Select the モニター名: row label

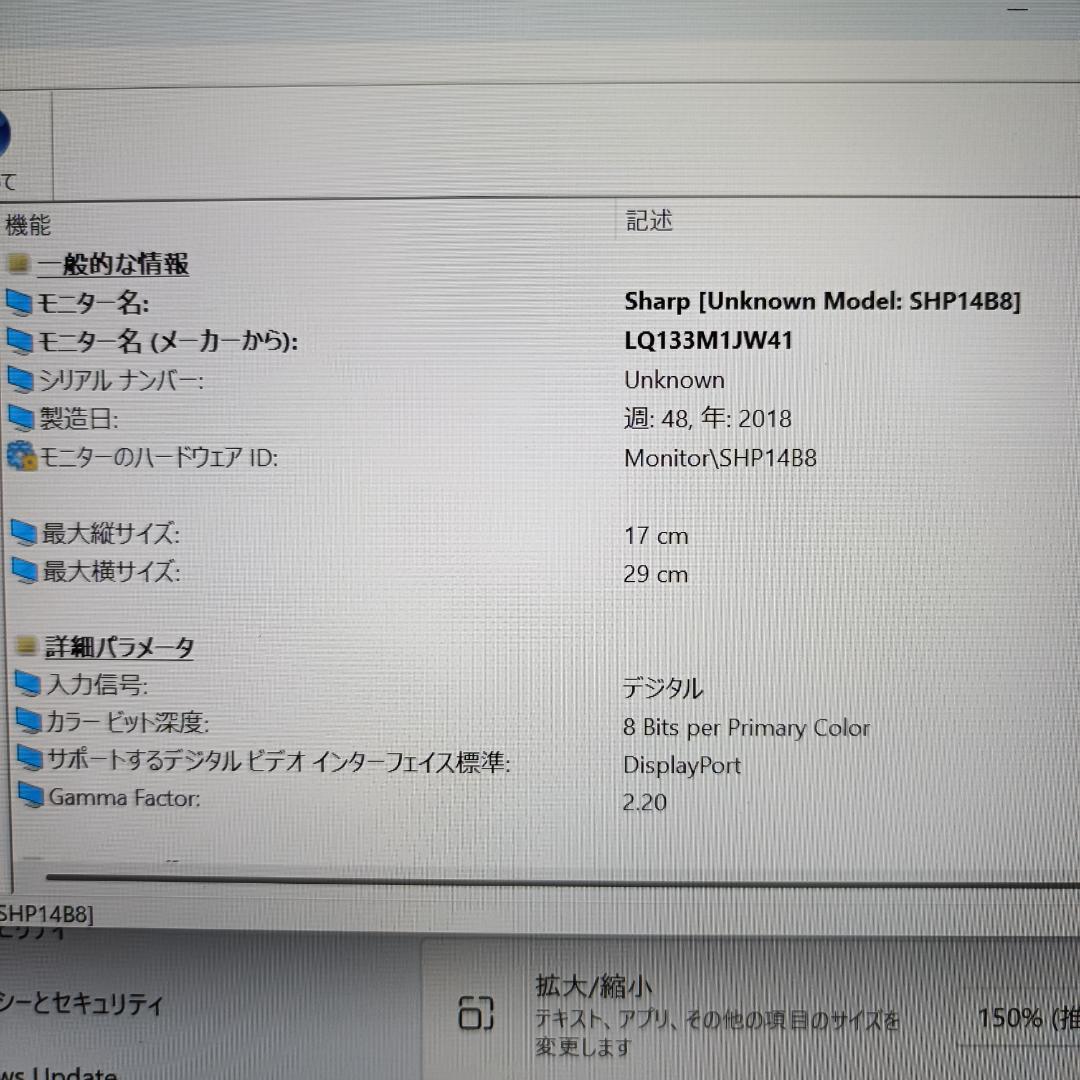tap(92, 303)
